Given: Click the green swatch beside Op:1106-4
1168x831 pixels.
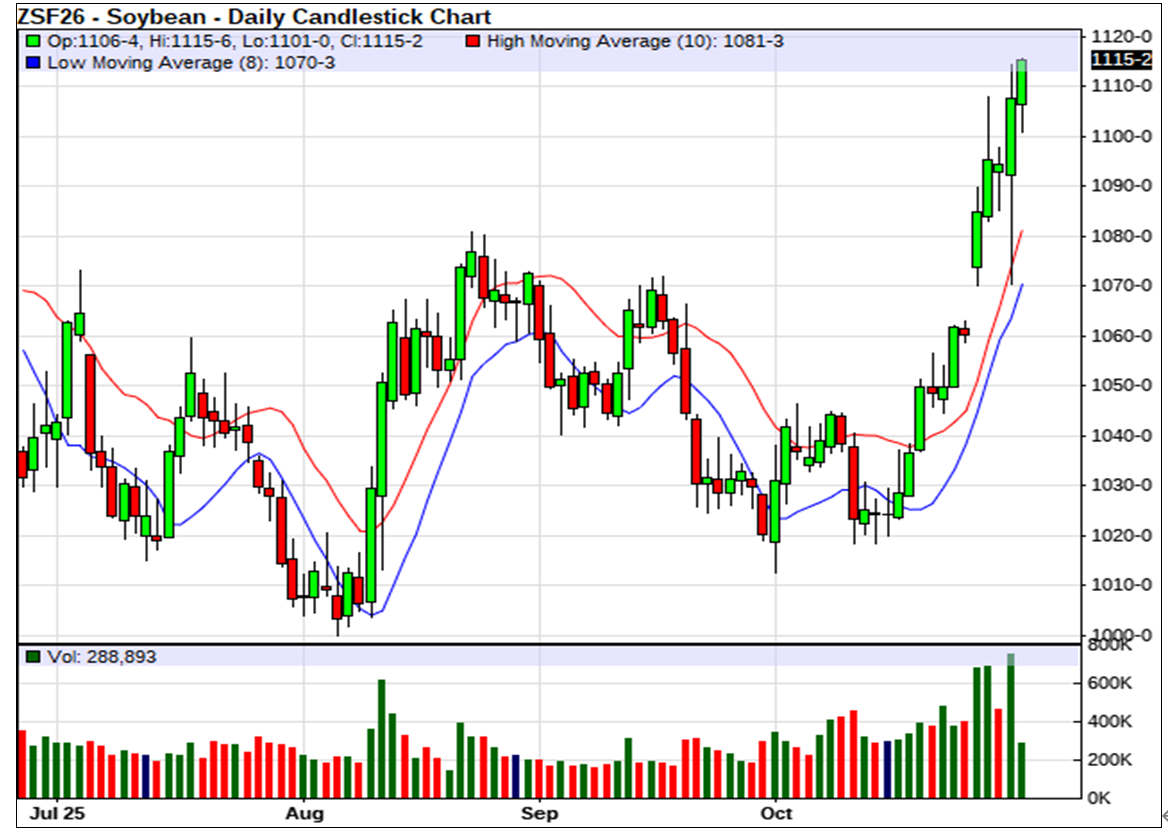Looking at the screenshot, I should click(33, 42).
